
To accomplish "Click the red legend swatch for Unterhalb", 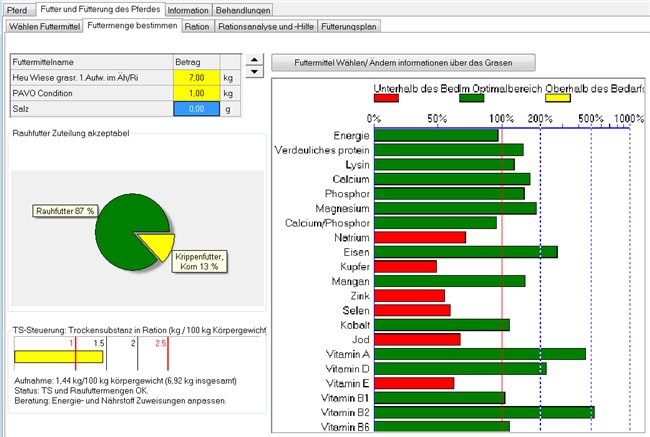I will click(386, 98).
